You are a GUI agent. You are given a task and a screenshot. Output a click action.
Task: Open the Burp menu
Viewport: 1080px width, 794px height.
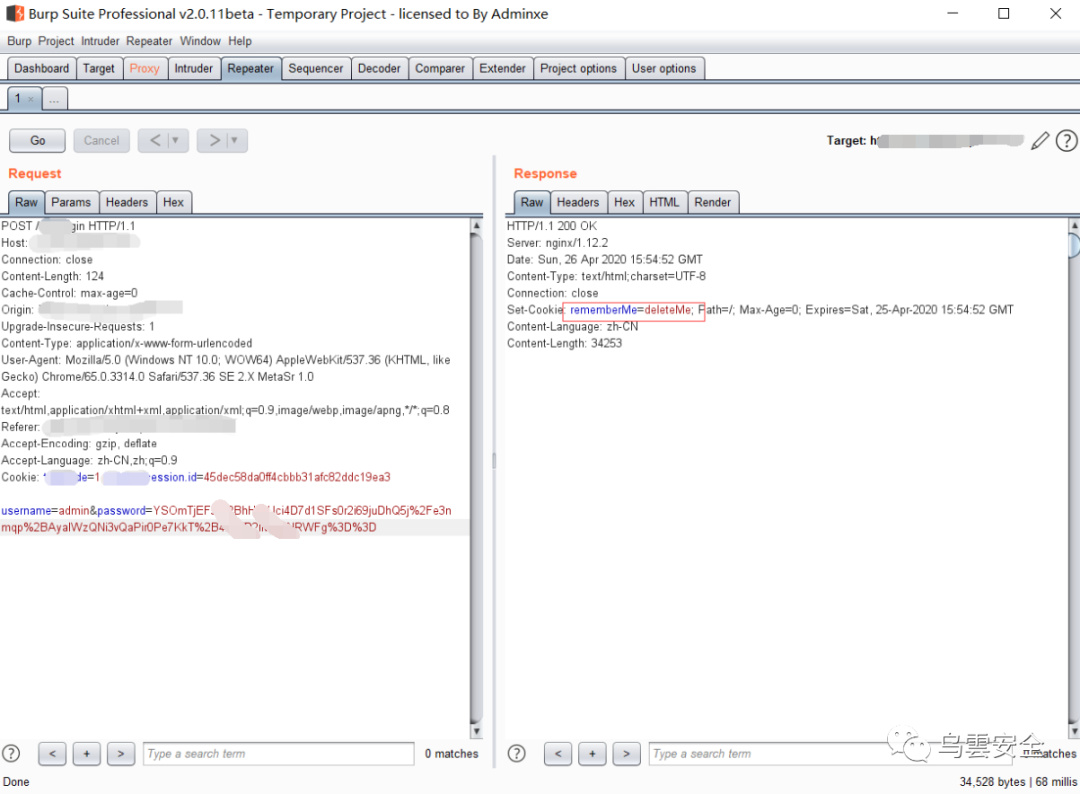coord(19,41)
